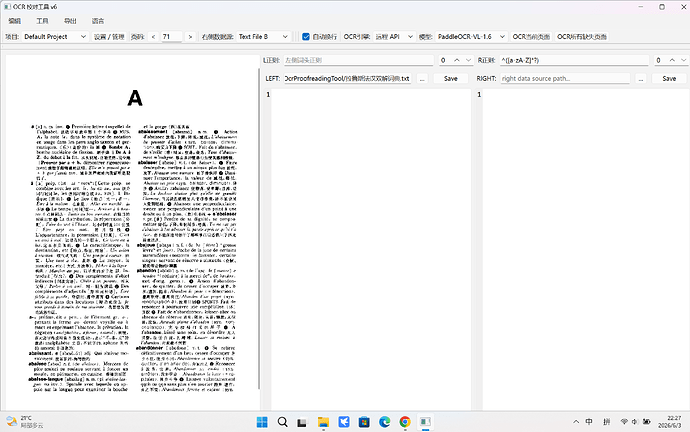Image resolution: width=690 pixels, height=432 pixels.
Task: Open the 编辑 menu
Action: click(x=15, y=21)
